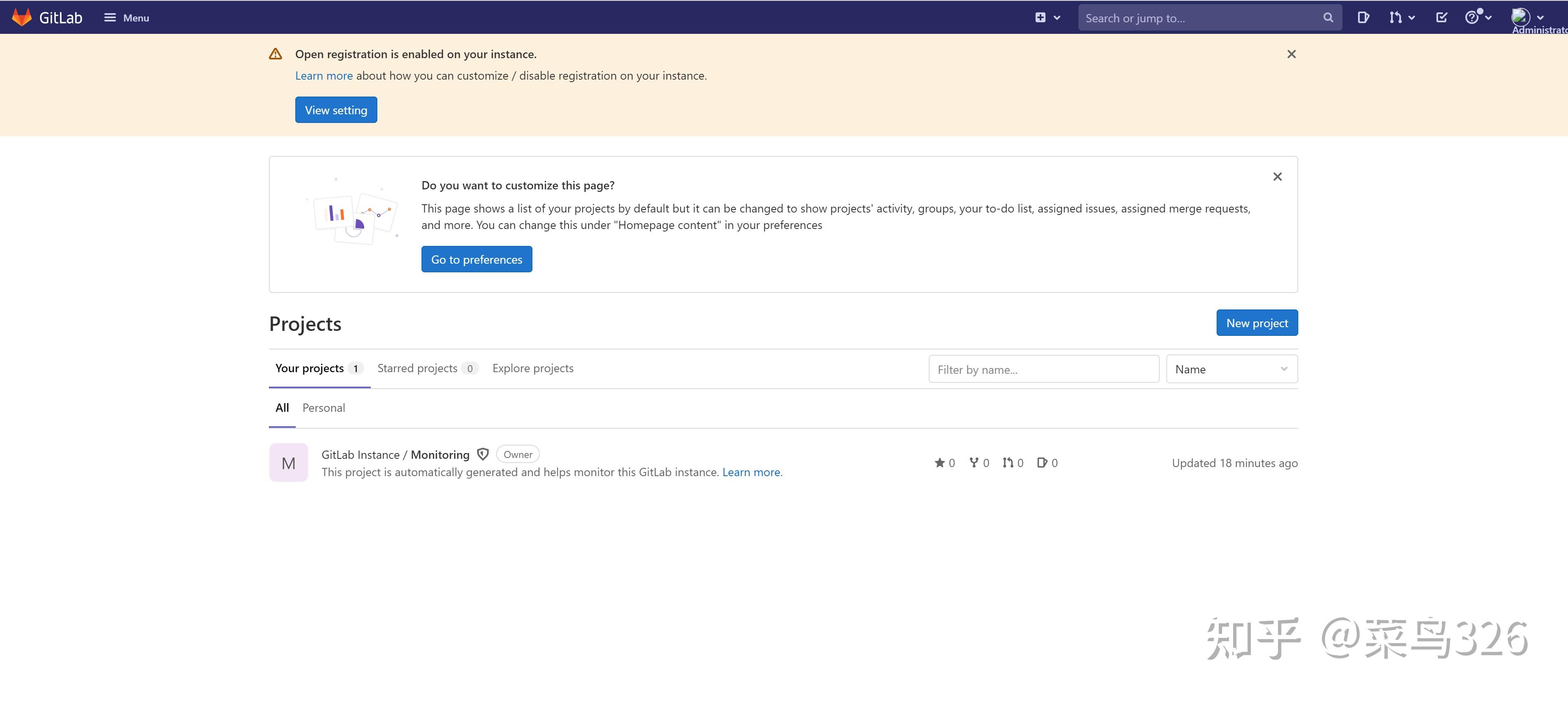Image resolution: width=1568 pixels, height=701 pixels.
Task: Click the star count on Monitoring project
Action: pyautogui.click(x=944, y=463)
